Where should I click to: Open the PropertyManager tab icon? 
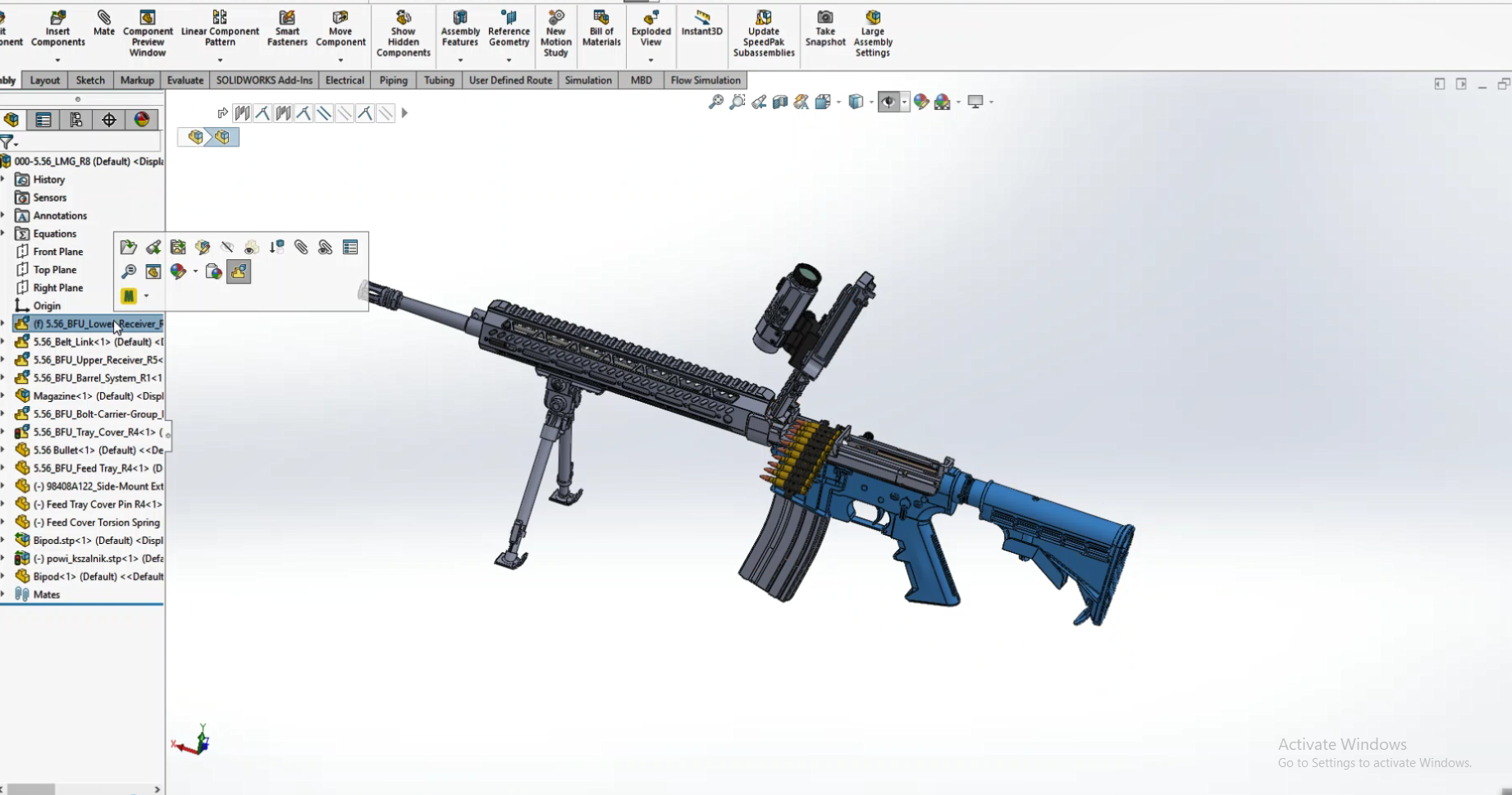click(x=43, y=120)
